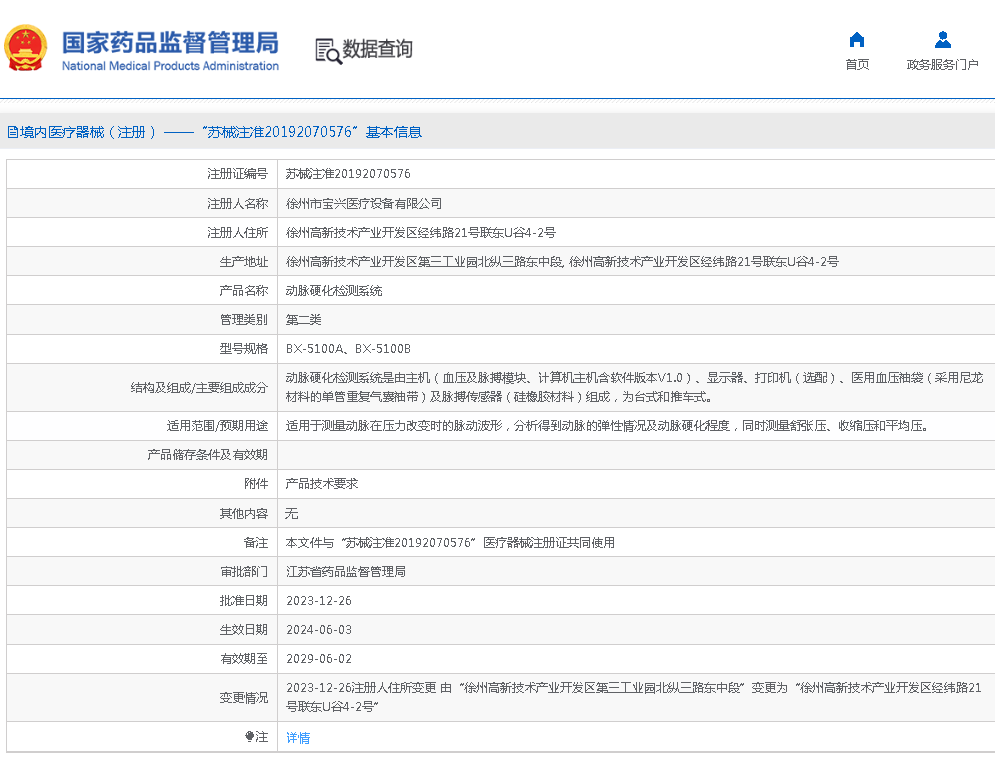
Task: Click the house icon above 首页
Action: [856, 40]
